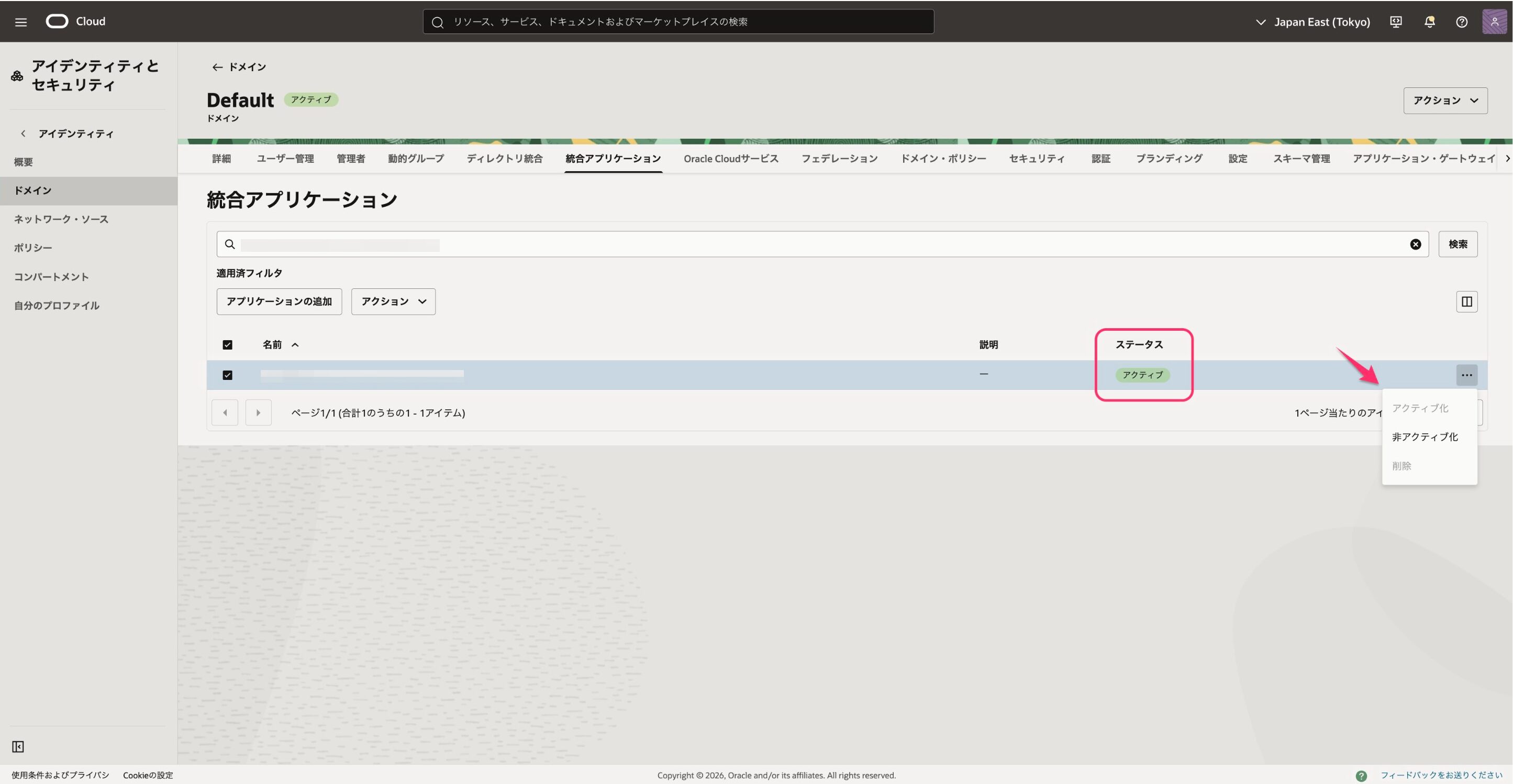This screenshot has width=1513, height=784.
Task: Uncheck the select-all header checkbox
Action: tap(227, 345)
